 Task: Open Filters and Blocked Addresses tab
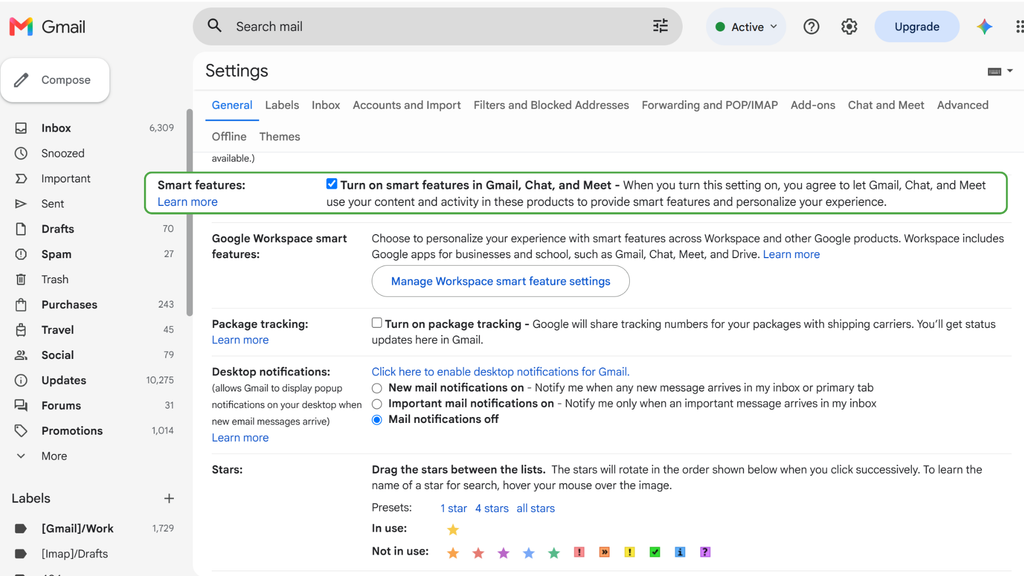551,105
